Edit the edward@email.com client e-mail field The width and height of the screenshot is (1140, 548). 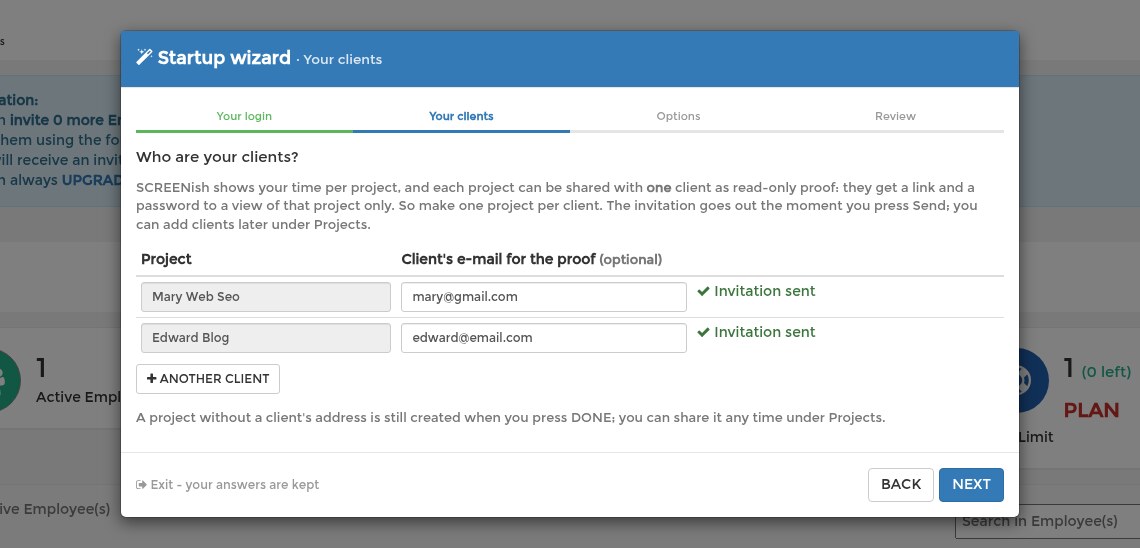[x=544, y=338]
